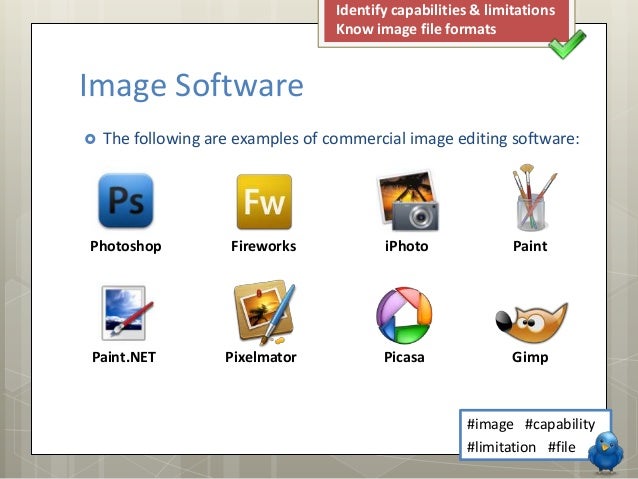The image size is (638, 479).
Task: Click the #image hashtag
Action: pos(490,424)
